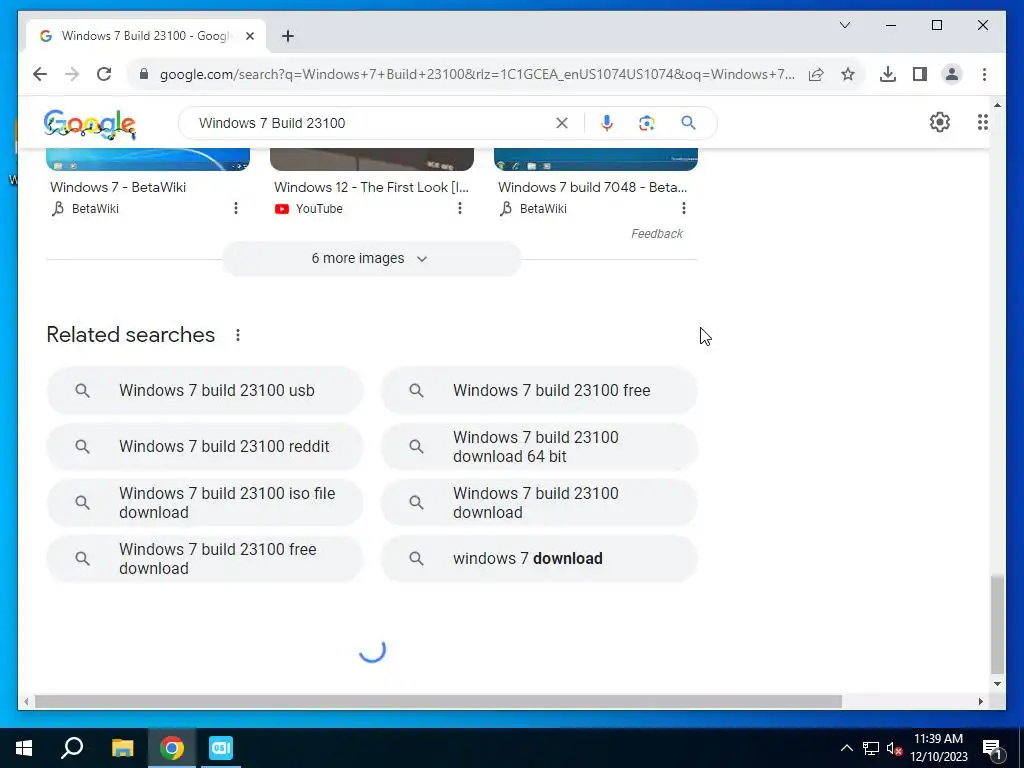This screenshot has height=768, width=1024.
Task: Open Related searches three-dot menu
Action: [238, 335]
